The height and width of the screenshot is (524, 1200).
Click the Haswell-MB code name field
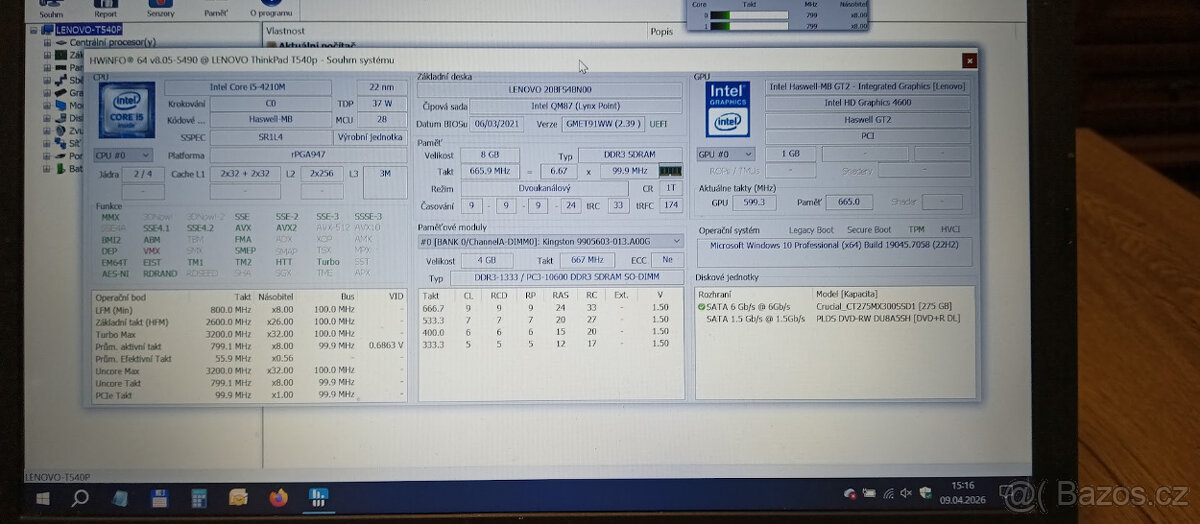pos(270,119)
